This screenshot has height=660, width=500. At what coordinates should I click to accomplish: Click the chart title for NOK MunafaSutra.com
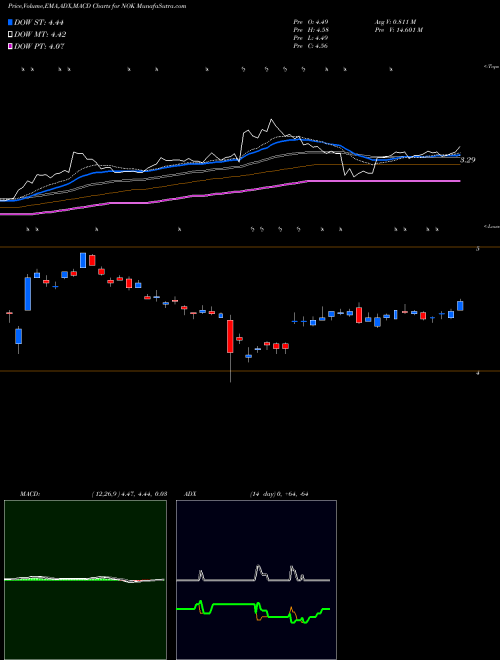pyautogui.click(x=97, y=6)
